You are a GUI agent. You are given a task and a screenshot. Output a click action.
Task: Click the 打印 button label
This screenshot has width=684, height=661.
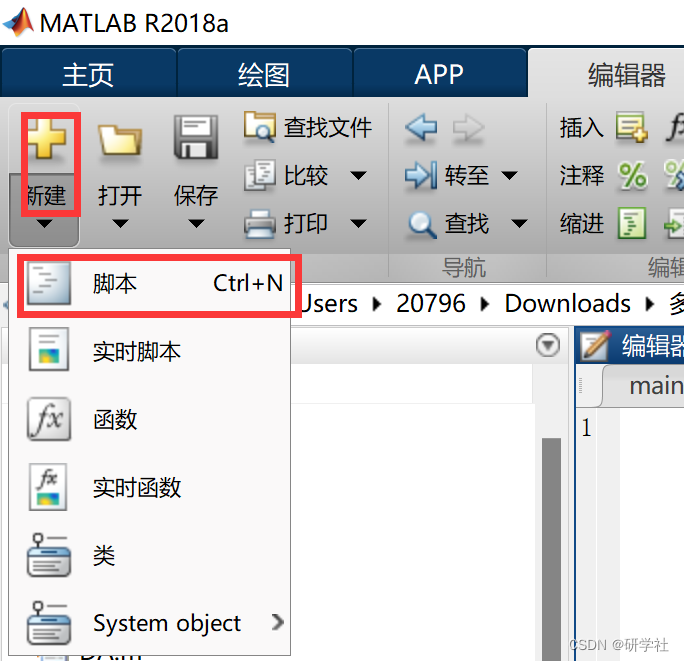(x=306, y=224)
